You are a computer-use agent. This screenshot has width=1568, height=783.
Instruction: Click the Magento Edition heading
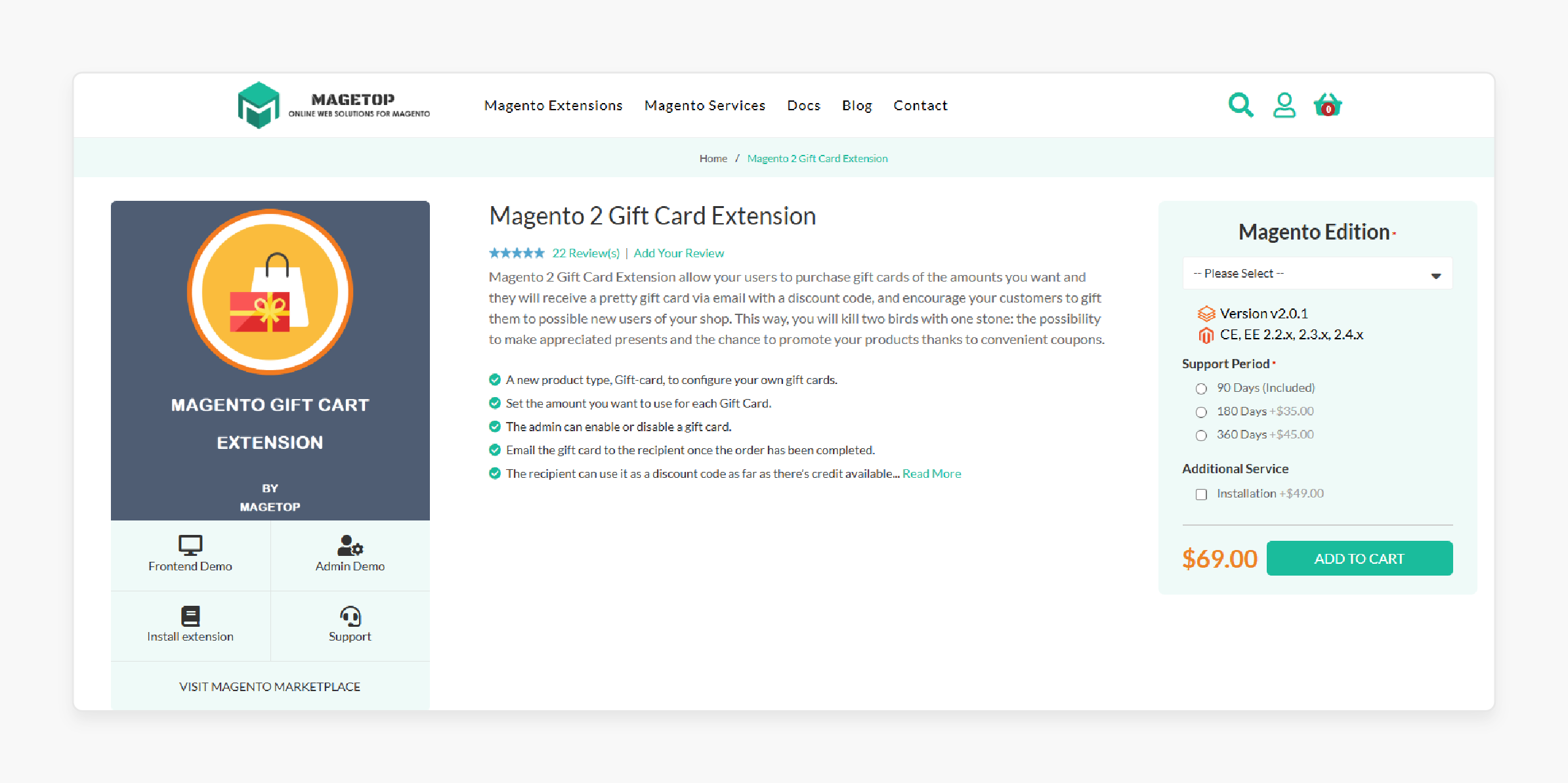tap(1314, 232)
